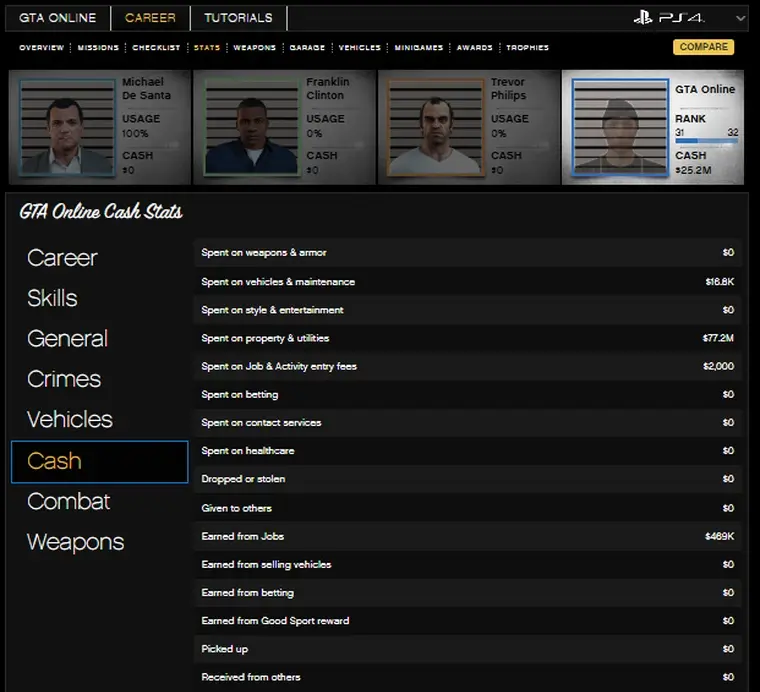Go to the Weapons submenu link

click(x=254, y=48)
